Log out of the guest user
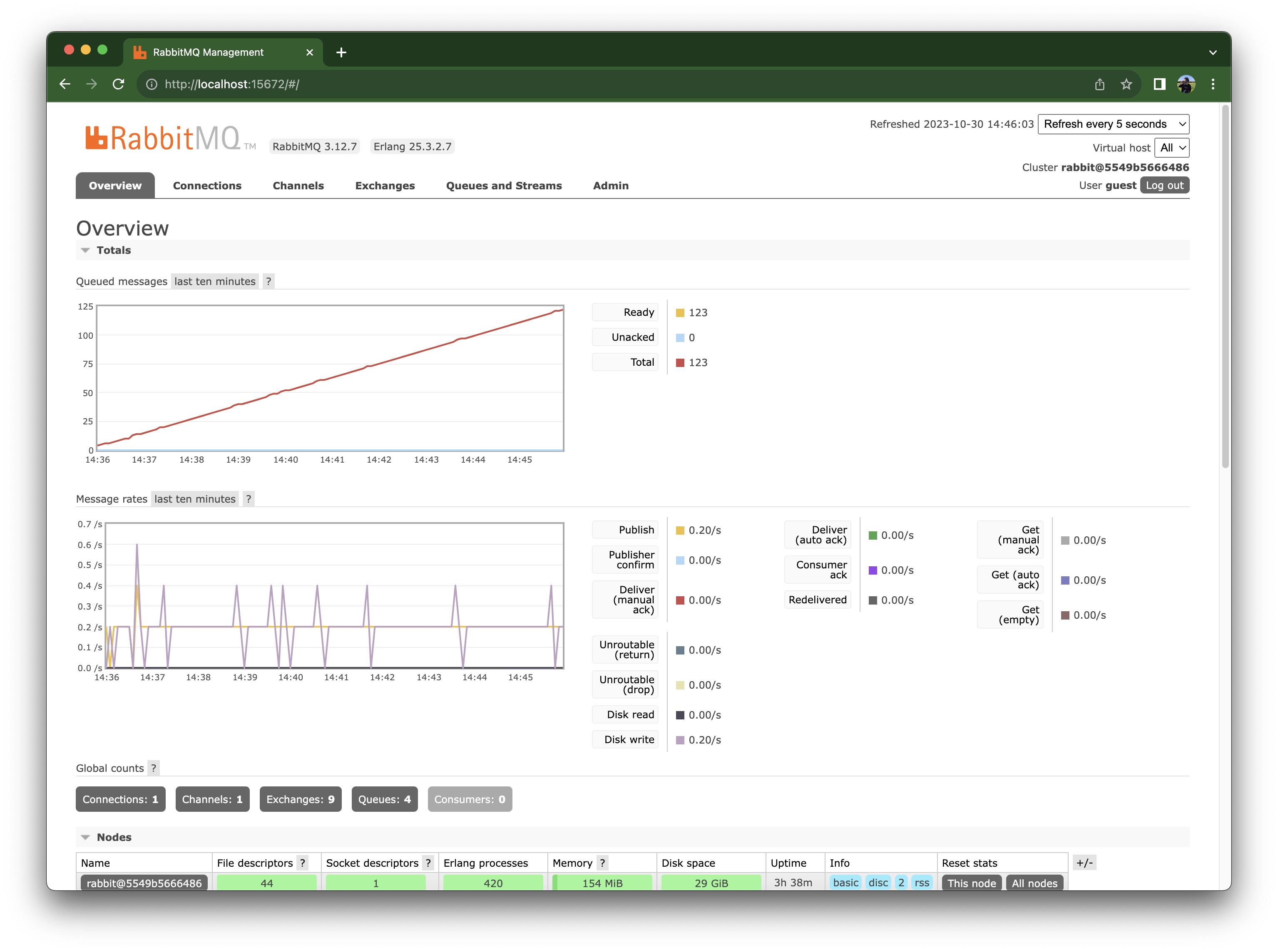The width and height of the screenshot is (1278, 952). 1164,185
